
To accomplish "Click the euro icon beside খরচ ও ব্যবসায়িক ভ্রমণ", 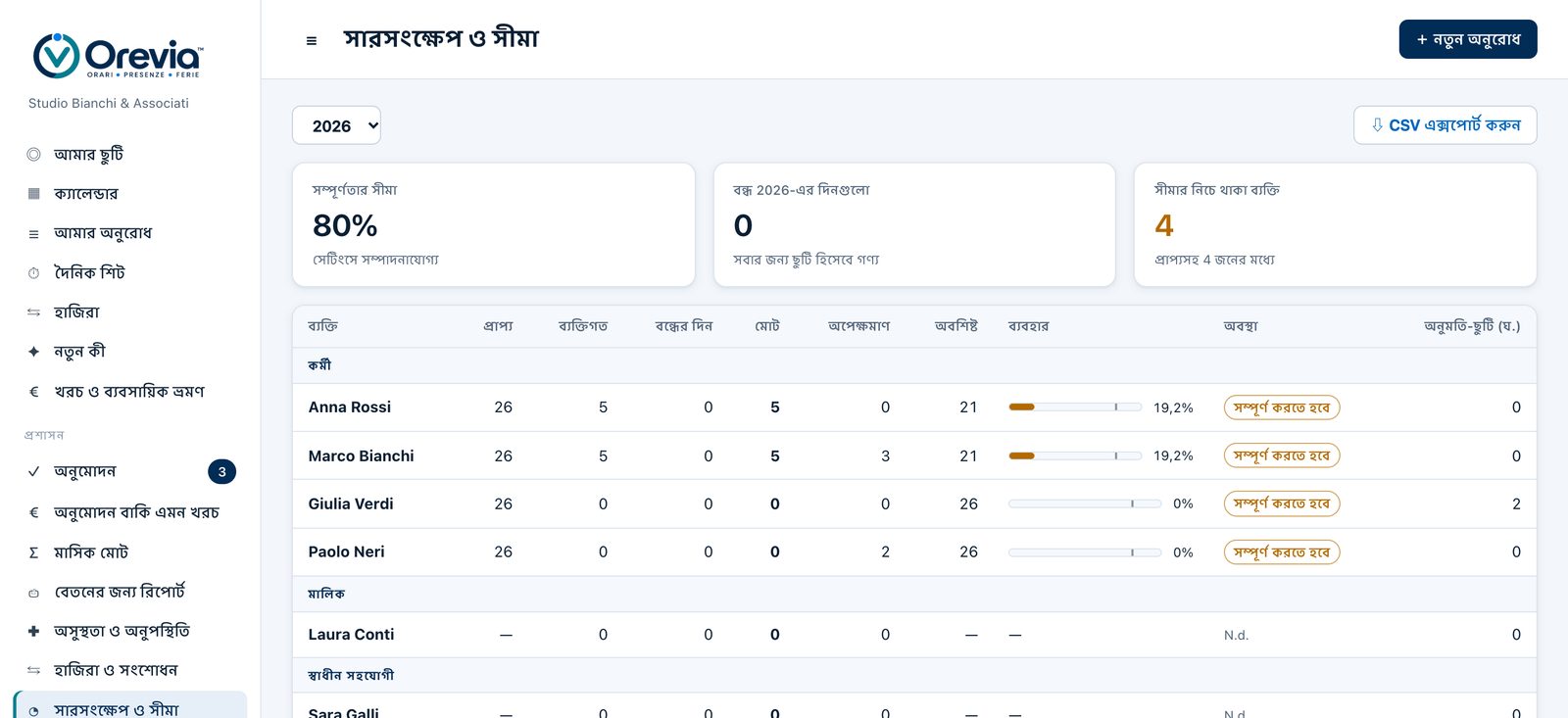I will 33,392.
